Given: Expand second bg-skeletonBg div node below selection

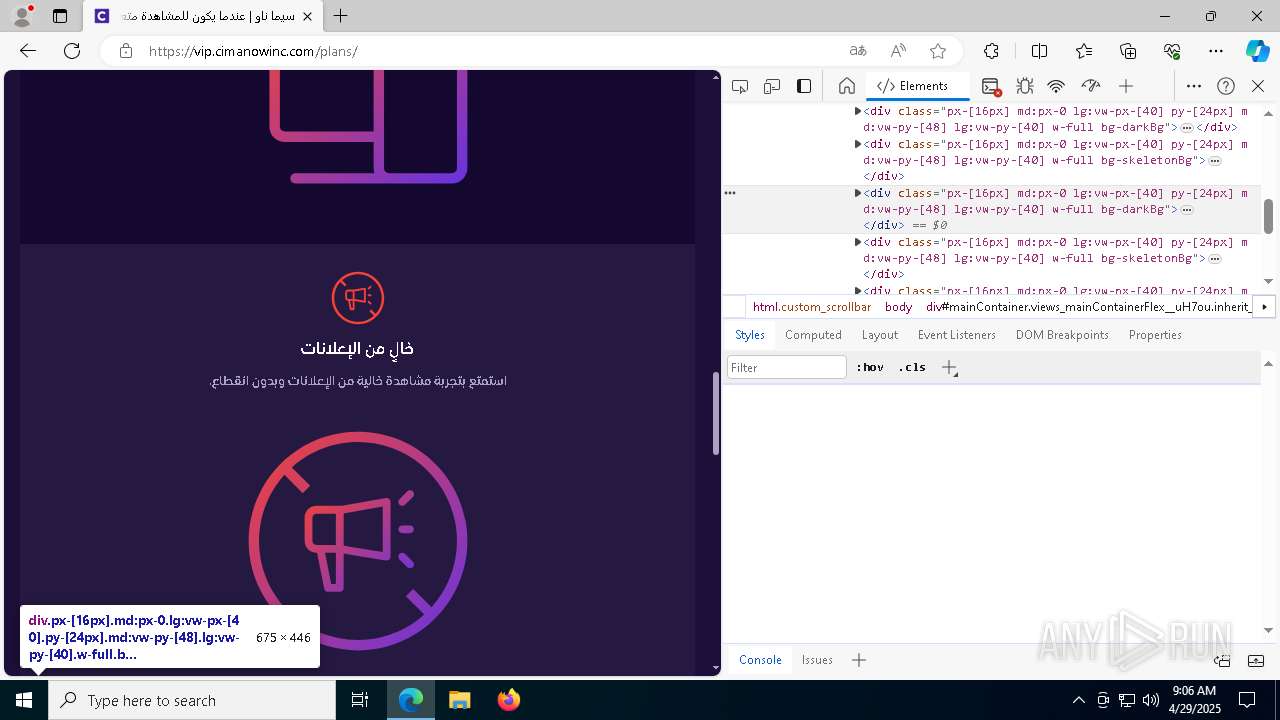Looking at the screenshot, I should [858, 242].
